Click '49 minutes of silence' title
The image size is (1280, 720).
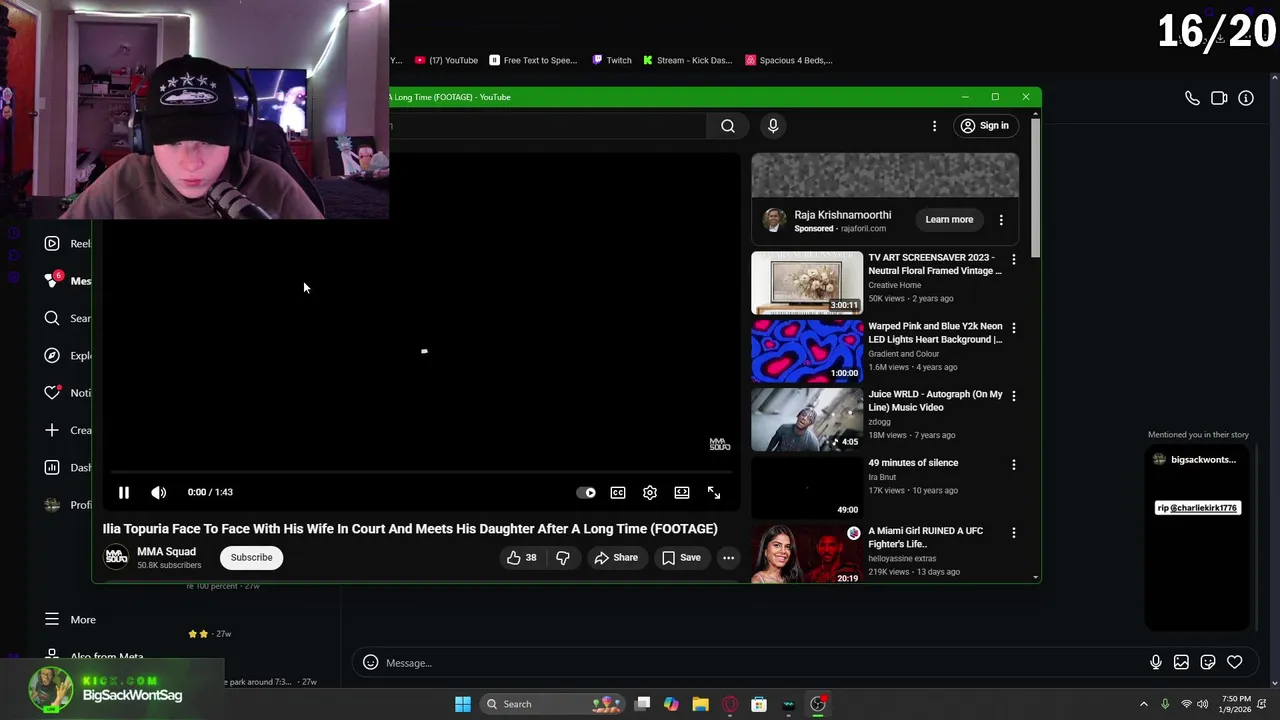[x=913, y=463]
